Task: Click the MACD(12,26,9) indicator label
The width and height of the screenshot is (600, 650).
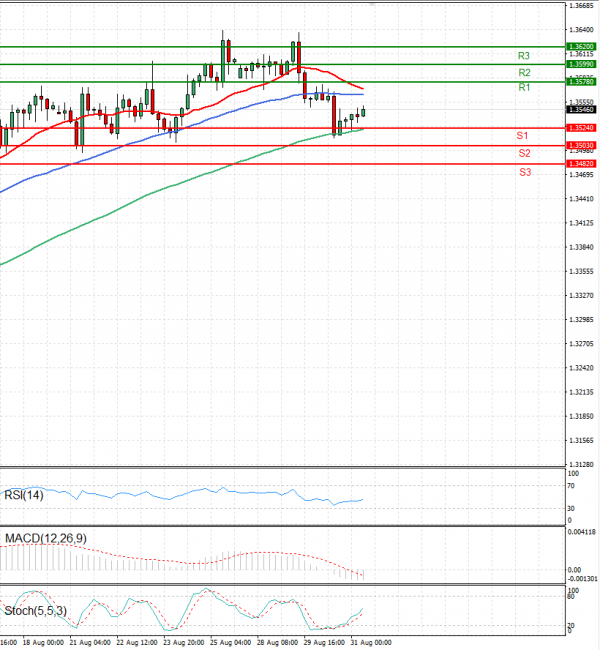Action: pos(46,538)
